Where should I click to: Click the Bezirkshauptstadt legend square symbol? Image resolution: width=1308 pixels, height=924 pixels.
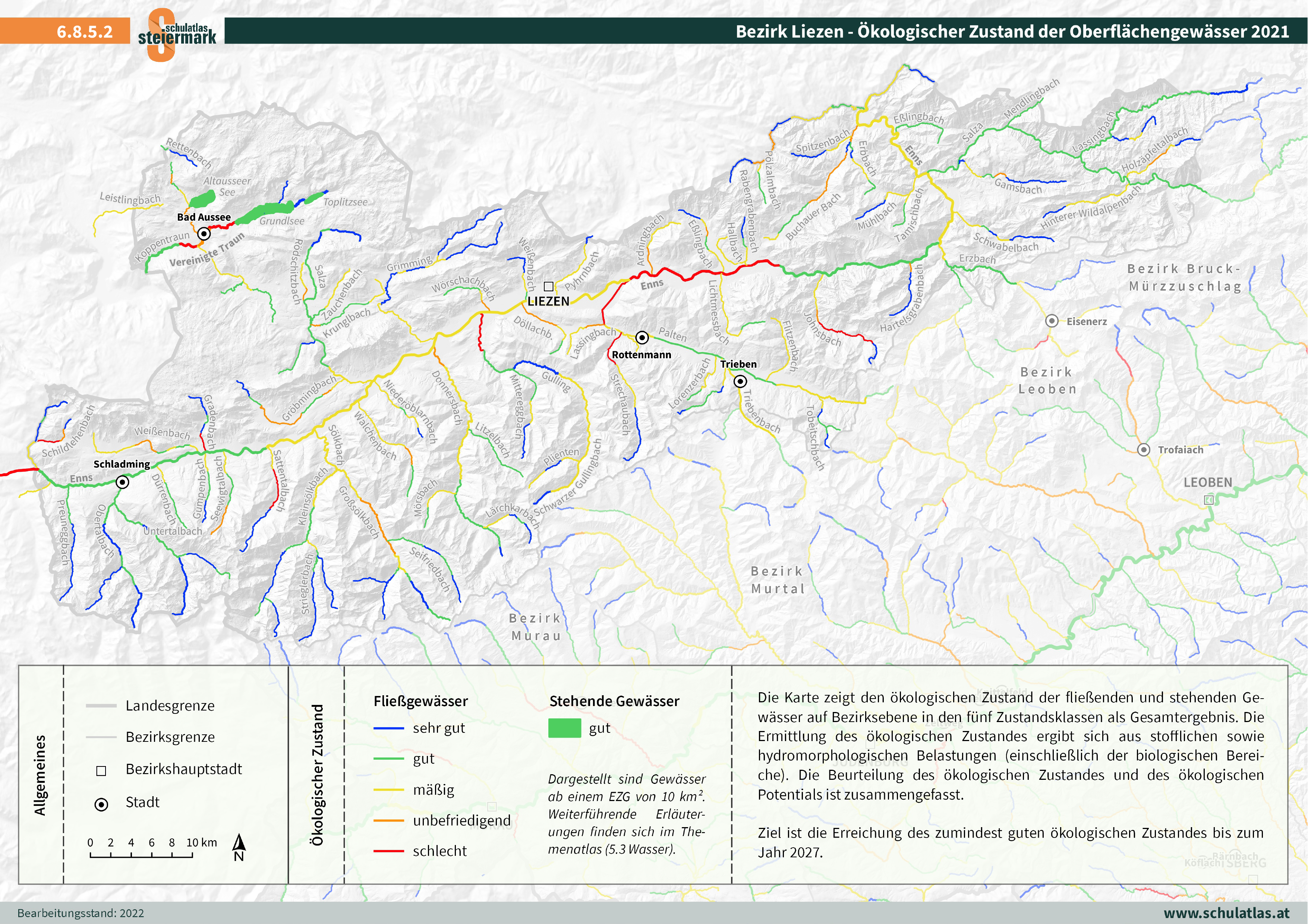tap(101, 770)
